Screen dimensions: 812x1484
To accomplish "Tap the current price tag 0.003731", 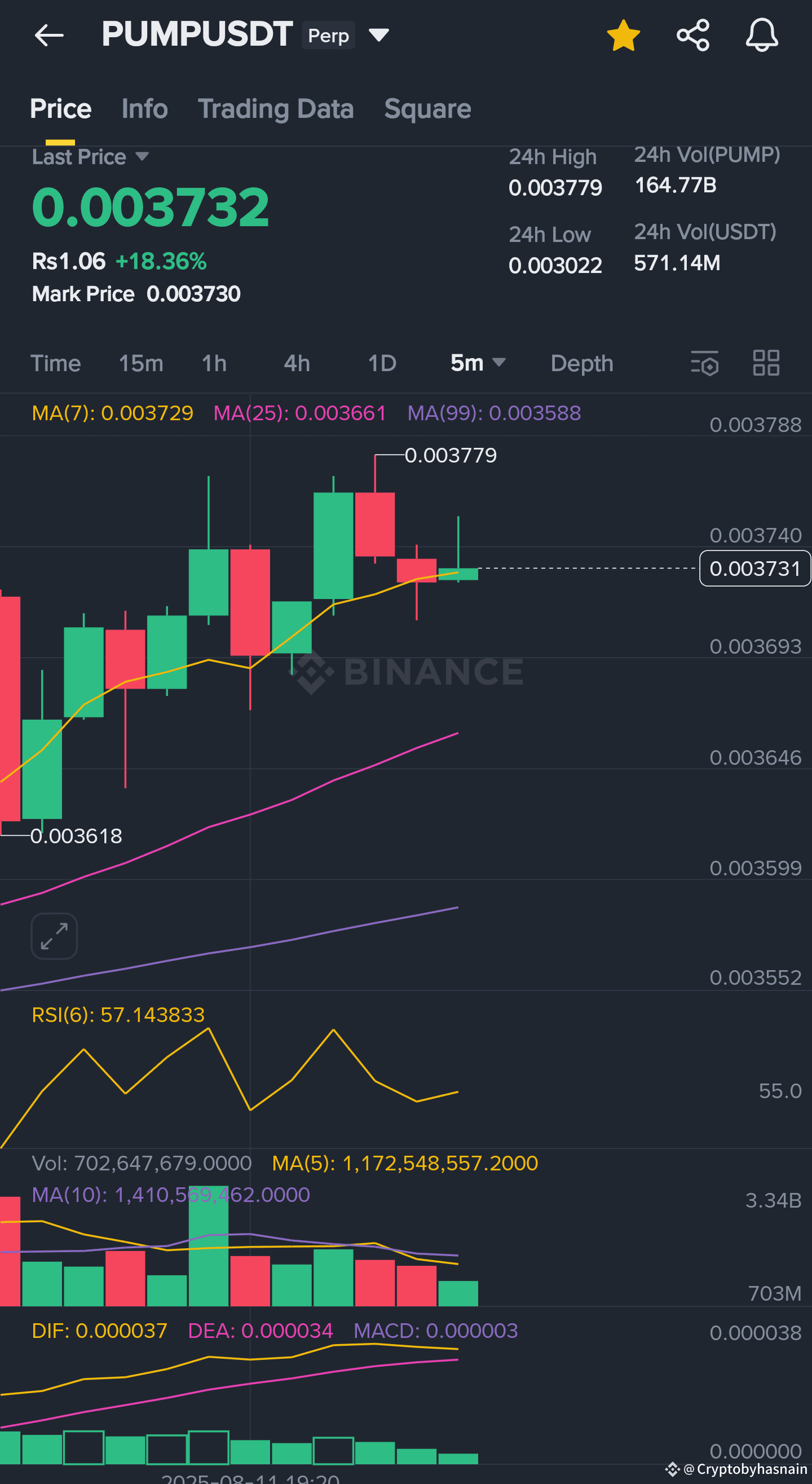I will point(755,569).
